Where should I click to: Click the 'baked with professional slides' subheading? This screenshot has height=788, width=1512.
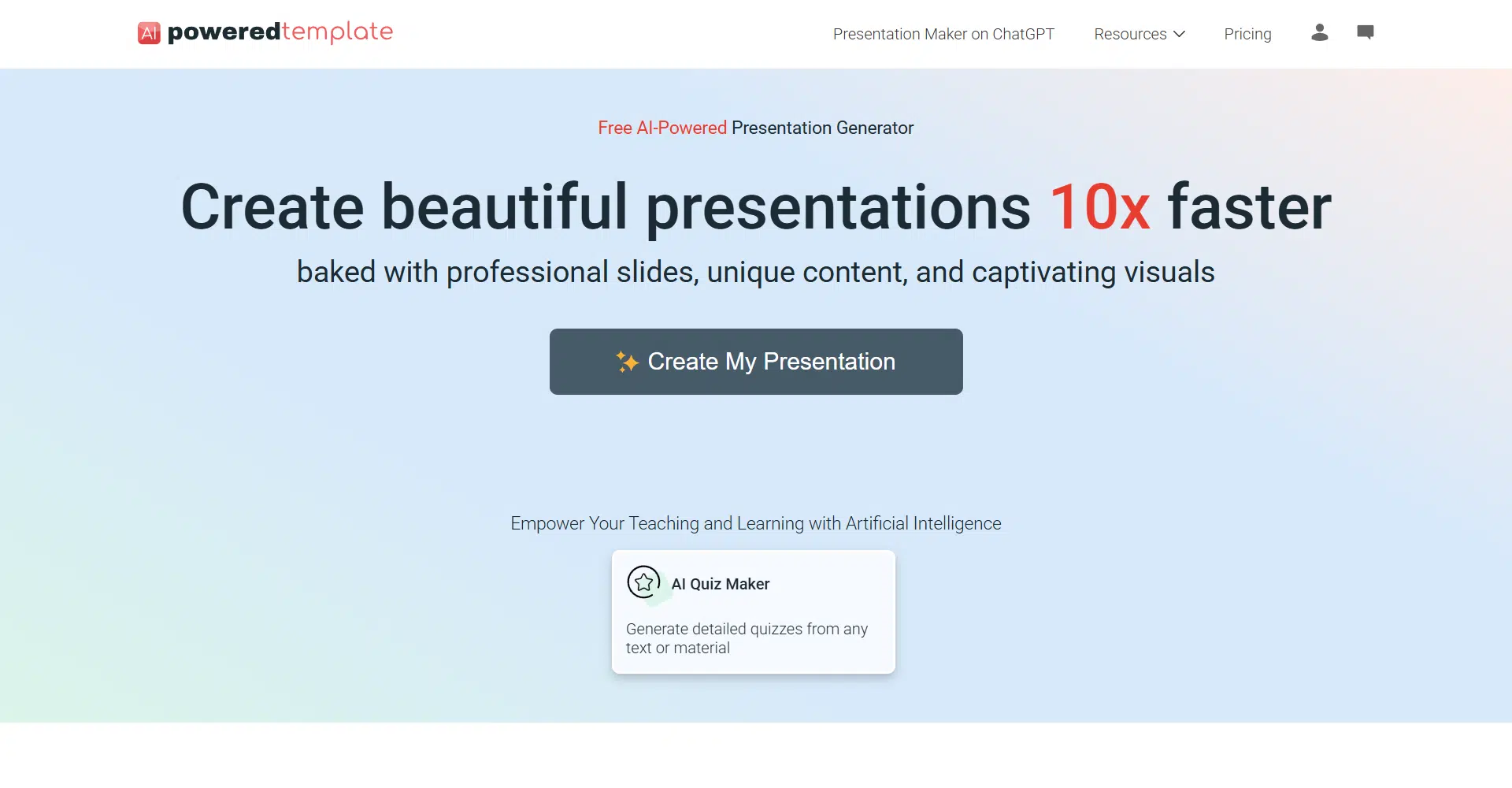755,272
